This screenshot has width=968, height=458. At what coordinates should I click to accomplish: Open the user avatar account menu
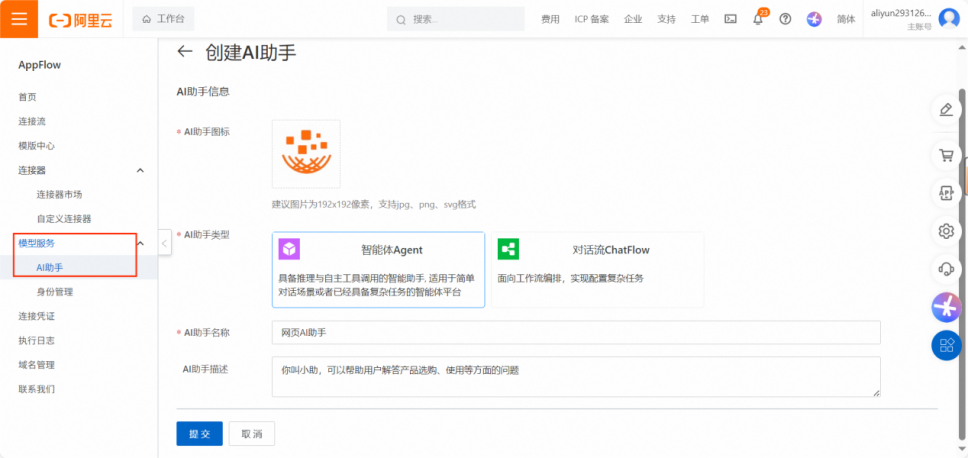point(948,19)
